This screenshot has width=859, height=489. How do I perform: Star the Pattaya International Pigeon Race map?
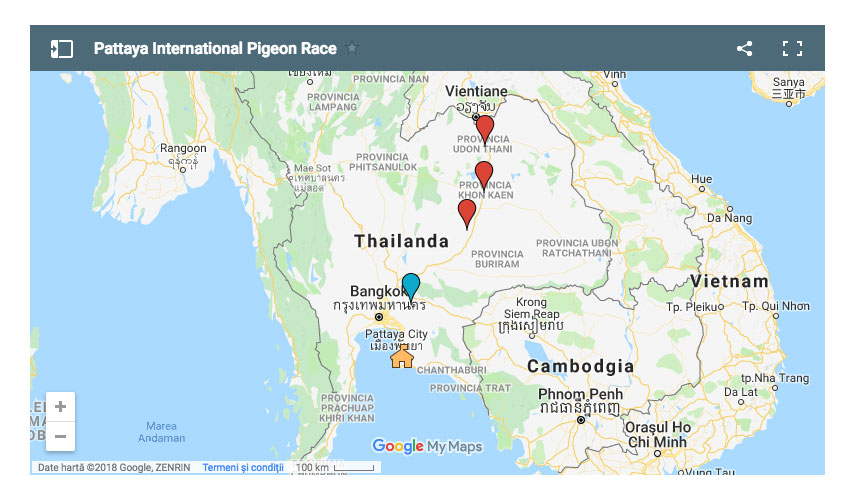352,48
